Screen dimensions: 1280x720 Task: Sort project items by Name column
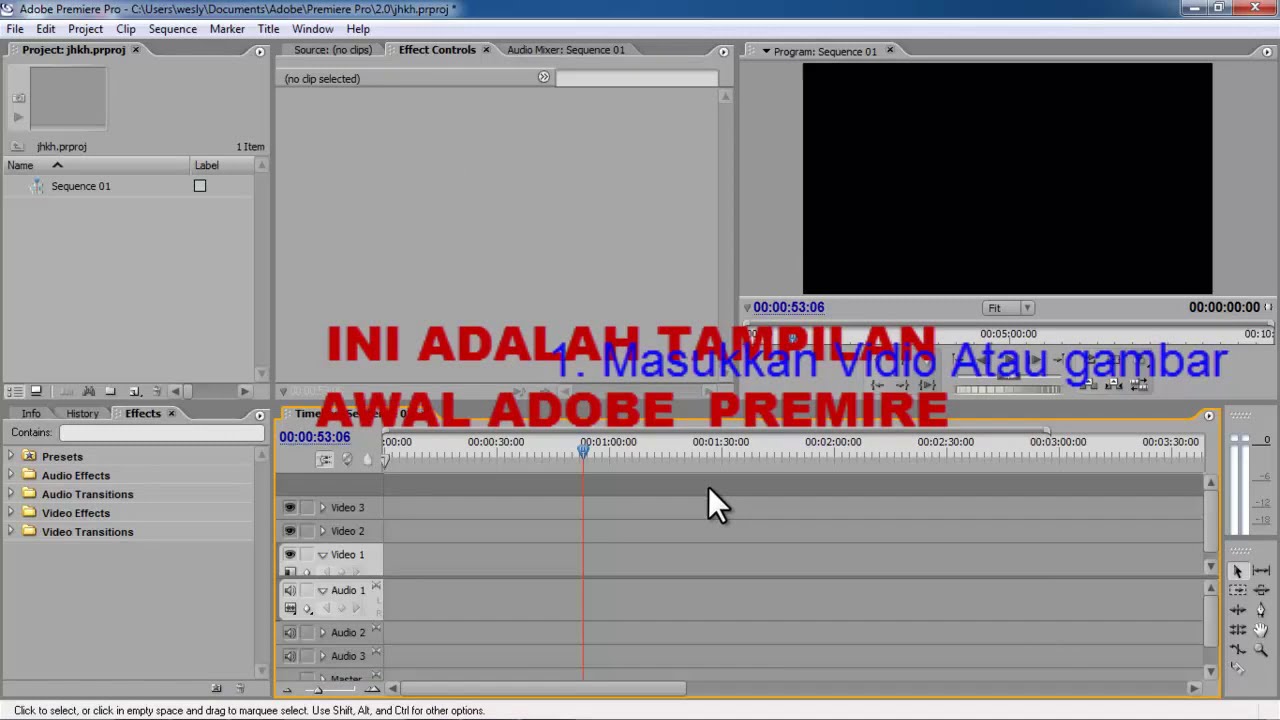96,165
